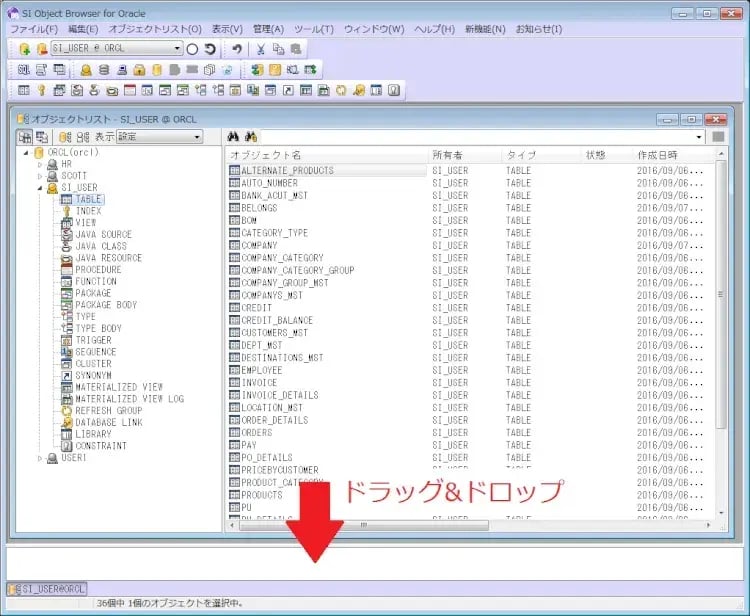Viewport: 750px width, 616px height.
Task: Click the circular arrow icon beside the connection box
Action: tap(210, 49)
